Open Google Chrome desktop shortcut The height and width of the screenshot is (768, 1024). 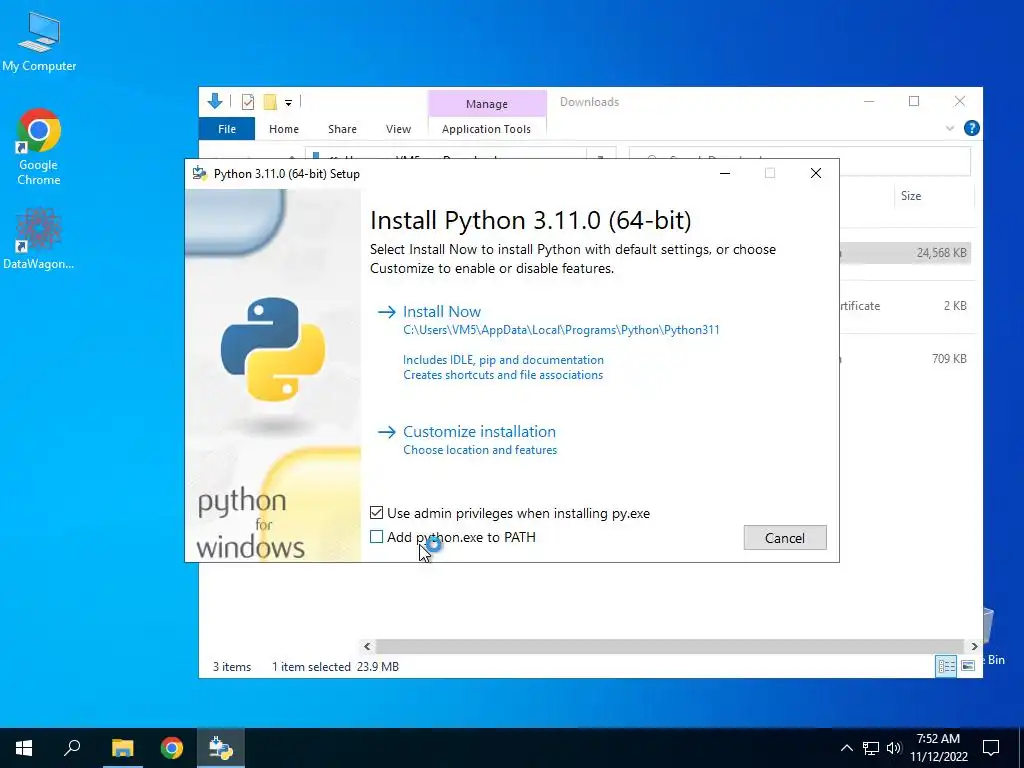[39, 147]
